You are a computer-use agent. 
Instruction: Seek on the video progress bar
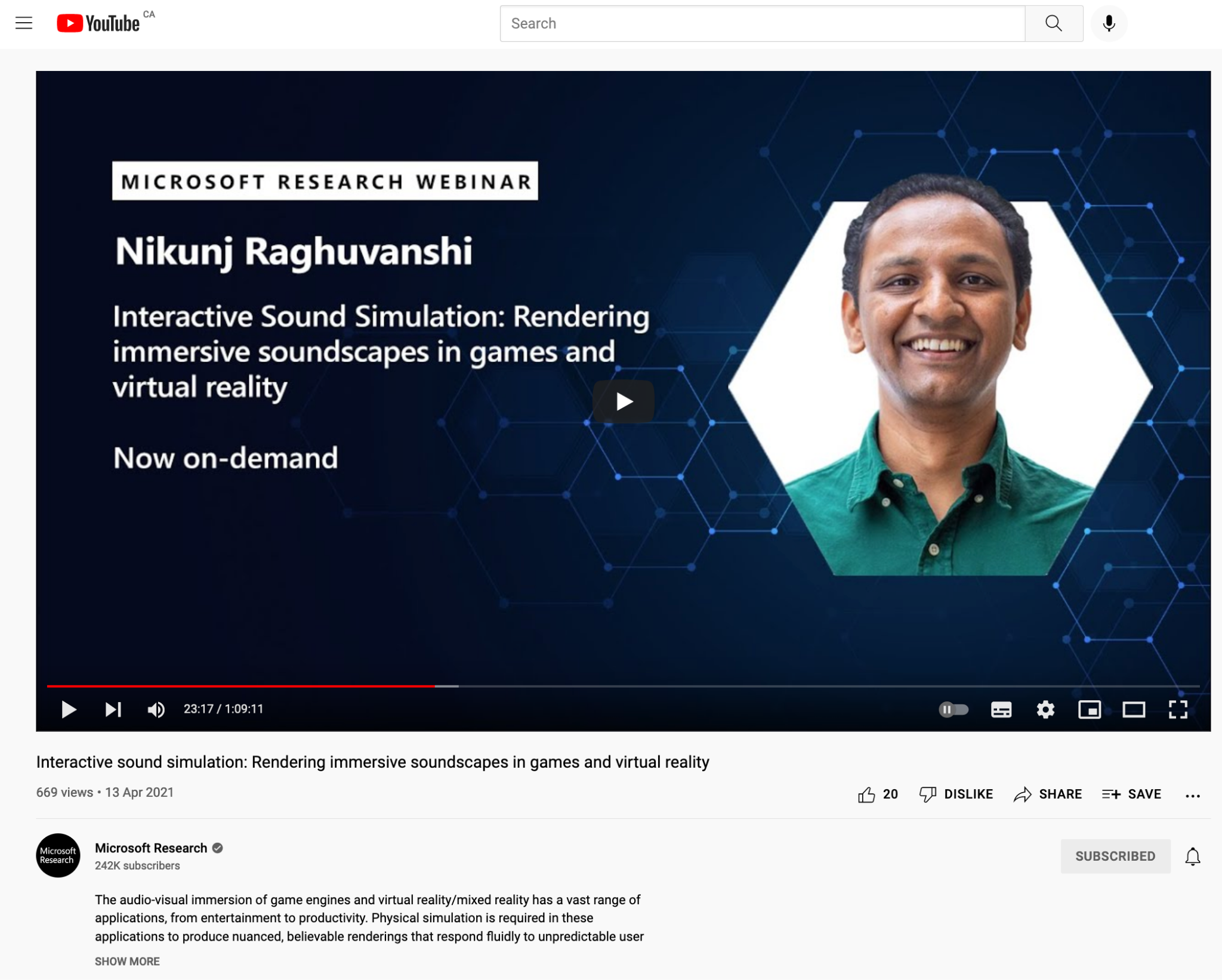point(622,686)
